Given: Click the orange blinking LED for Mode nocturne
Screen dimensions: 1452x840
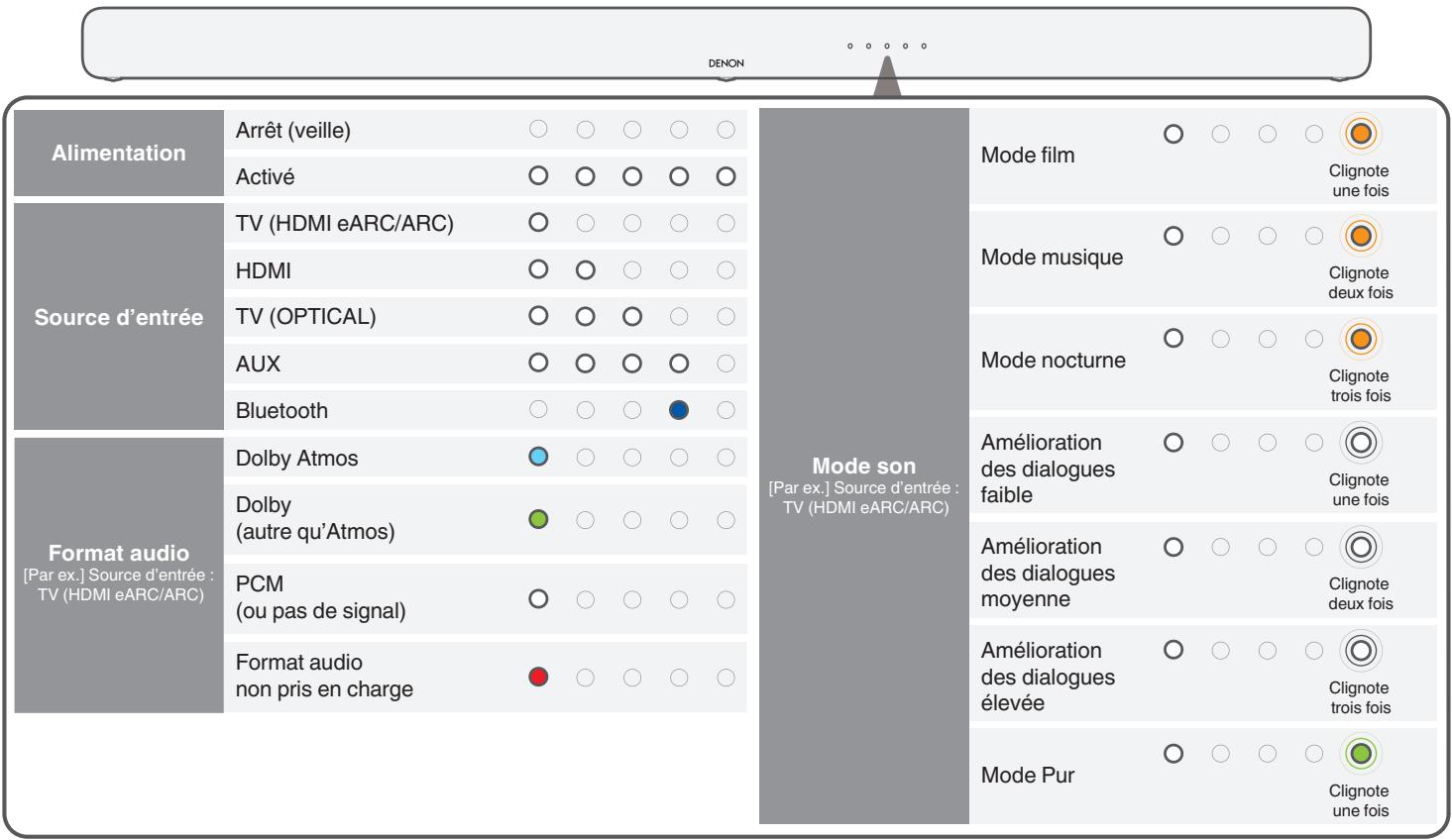Looking at the screenshot, I should [1361, 339].
